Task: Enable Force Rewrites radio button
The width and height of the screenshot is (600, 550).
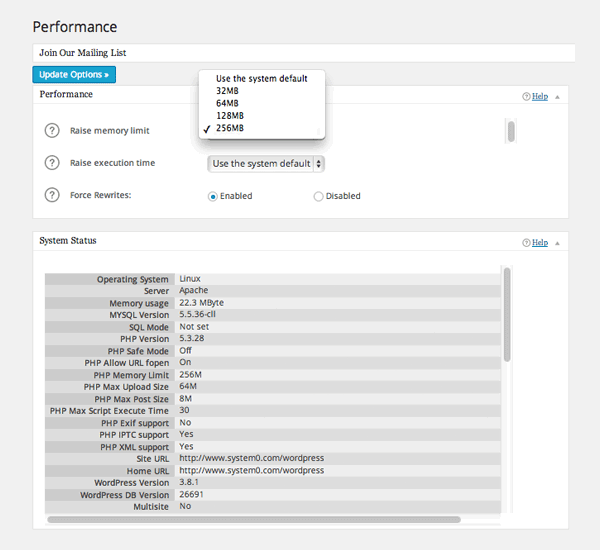Action: point(213,196)
